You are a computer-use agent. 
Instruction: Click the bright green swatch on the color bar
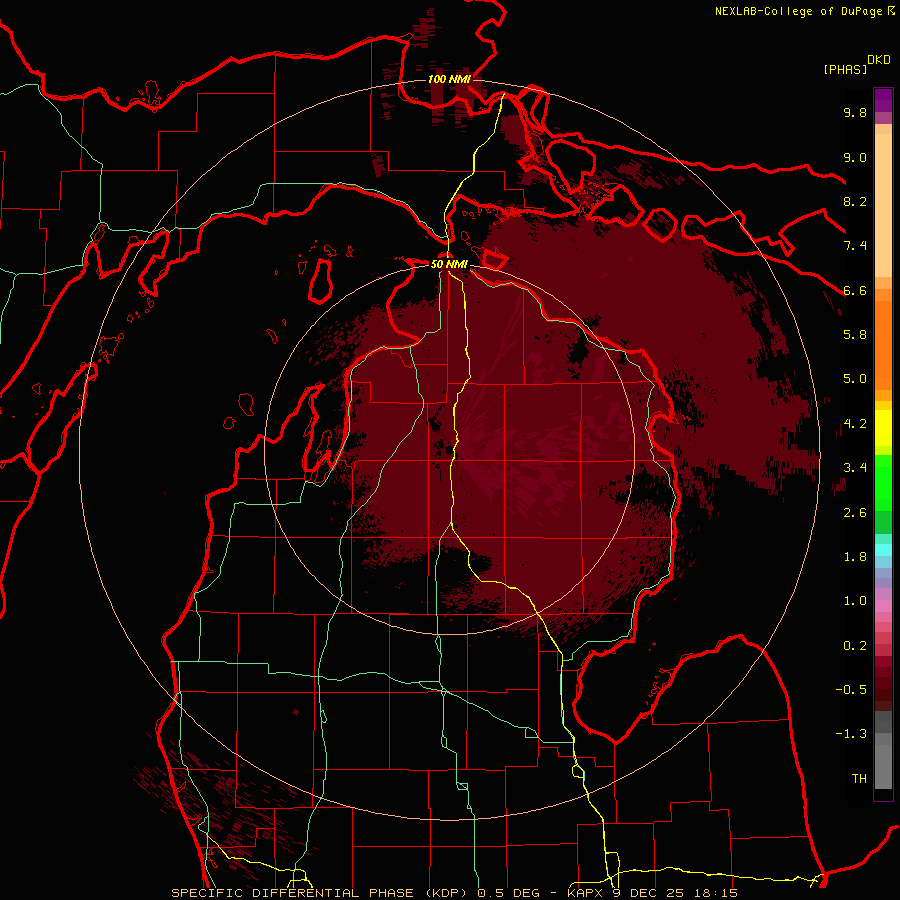coord(883,482)
